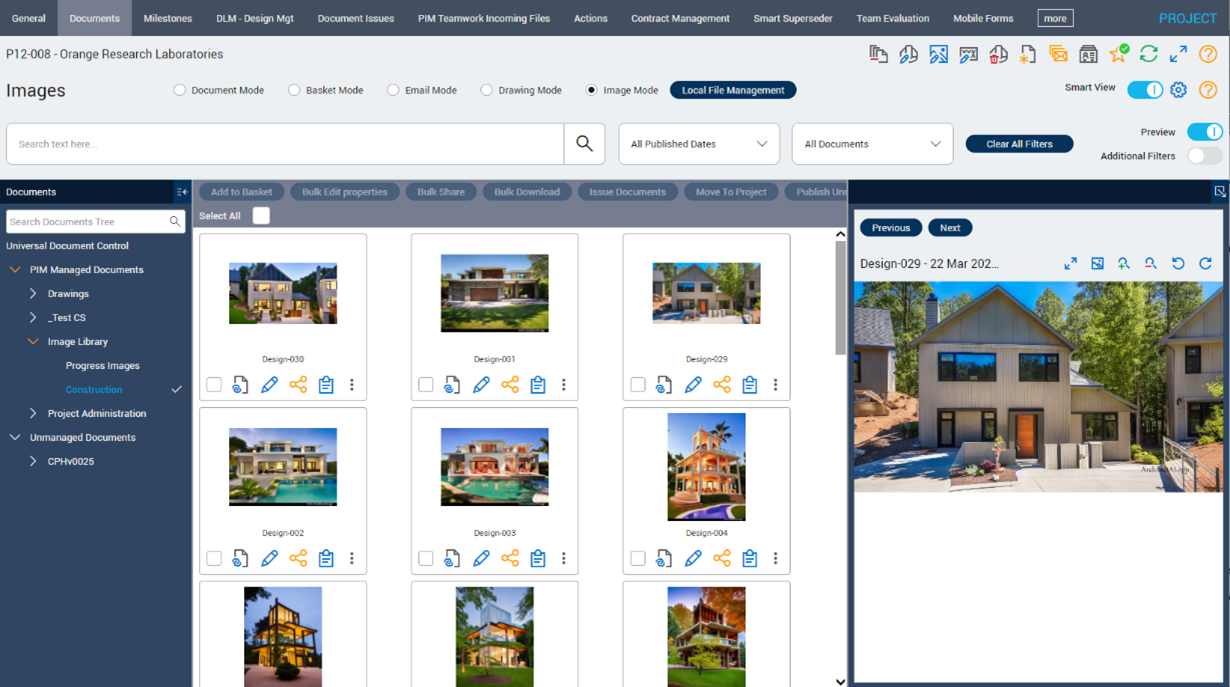Turn off the Smart View toggle
This screenshot has width=1230, height=687.
point(1144,90)
